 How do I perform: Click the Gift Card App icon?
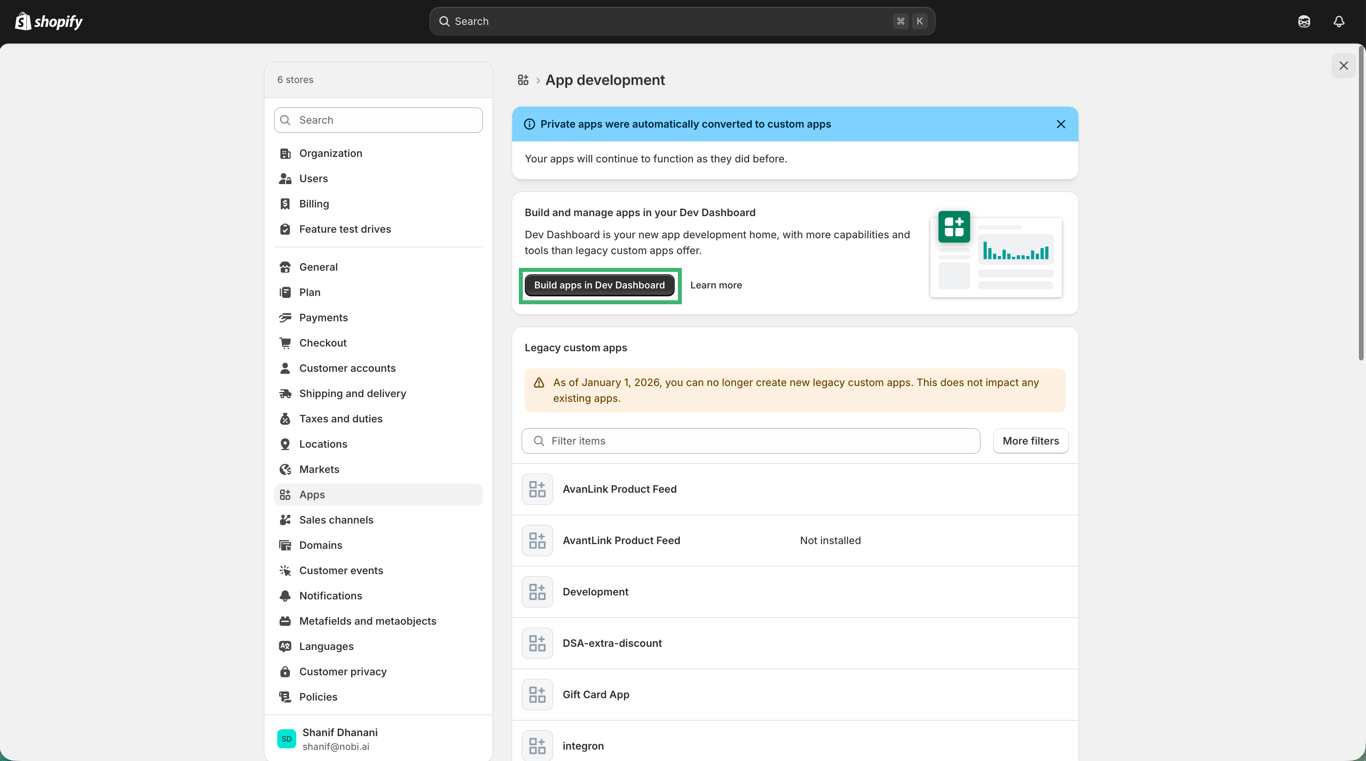point(537,695)
